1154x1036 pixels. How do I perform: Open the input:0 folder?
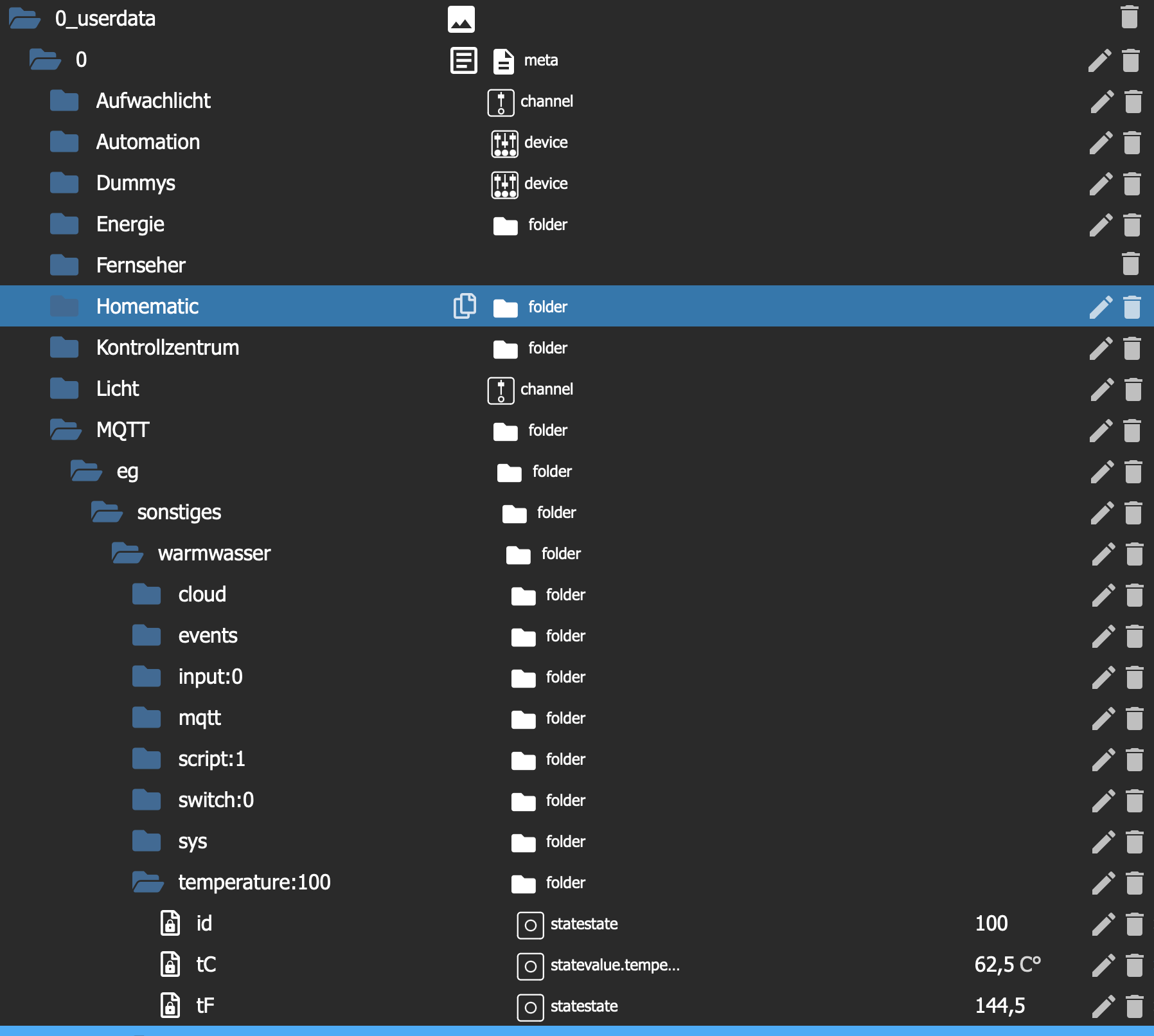coord(146,677)
